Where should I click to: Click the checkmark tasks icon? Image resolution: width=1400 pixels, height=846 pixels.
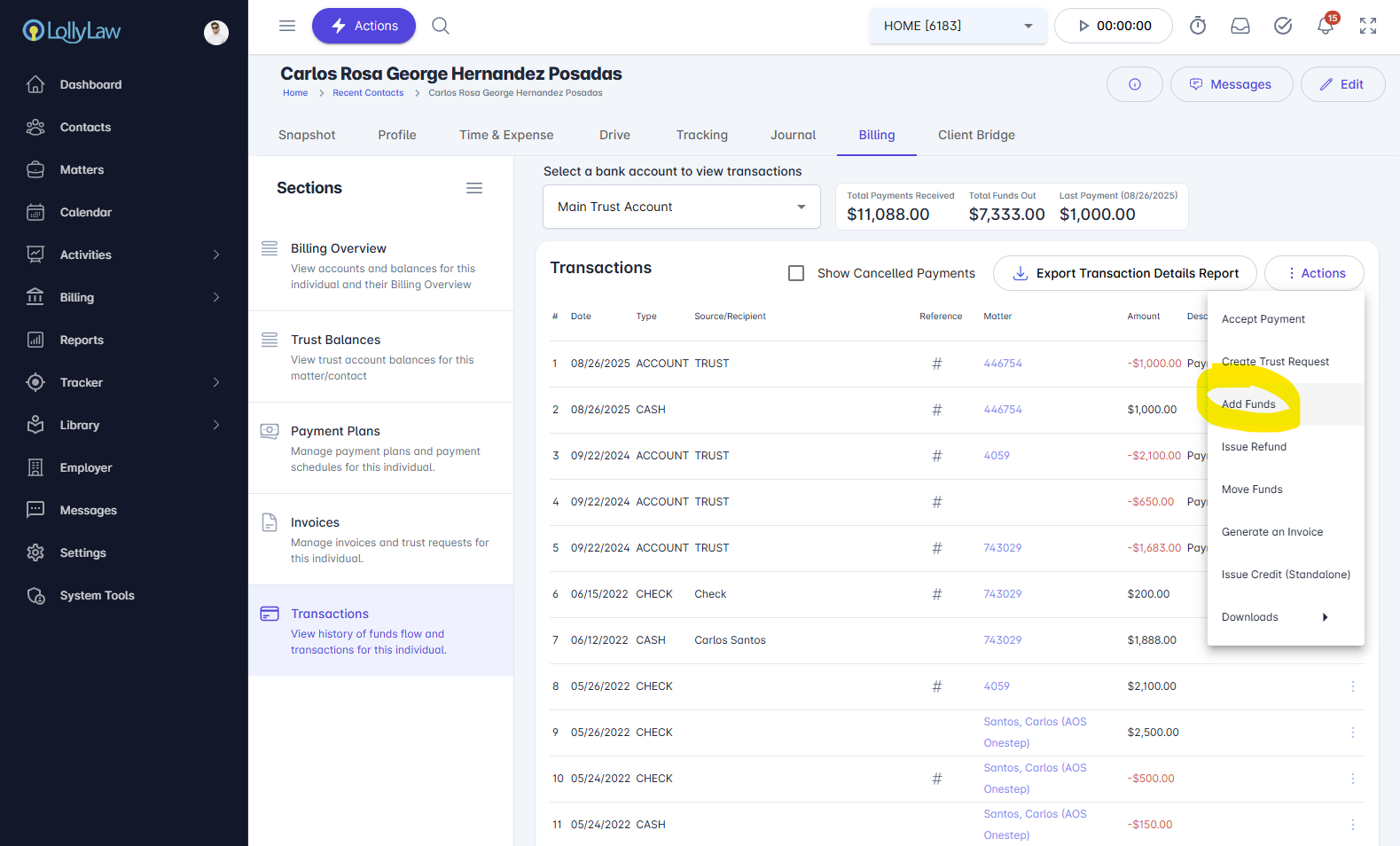click(x=1283, y=26)
